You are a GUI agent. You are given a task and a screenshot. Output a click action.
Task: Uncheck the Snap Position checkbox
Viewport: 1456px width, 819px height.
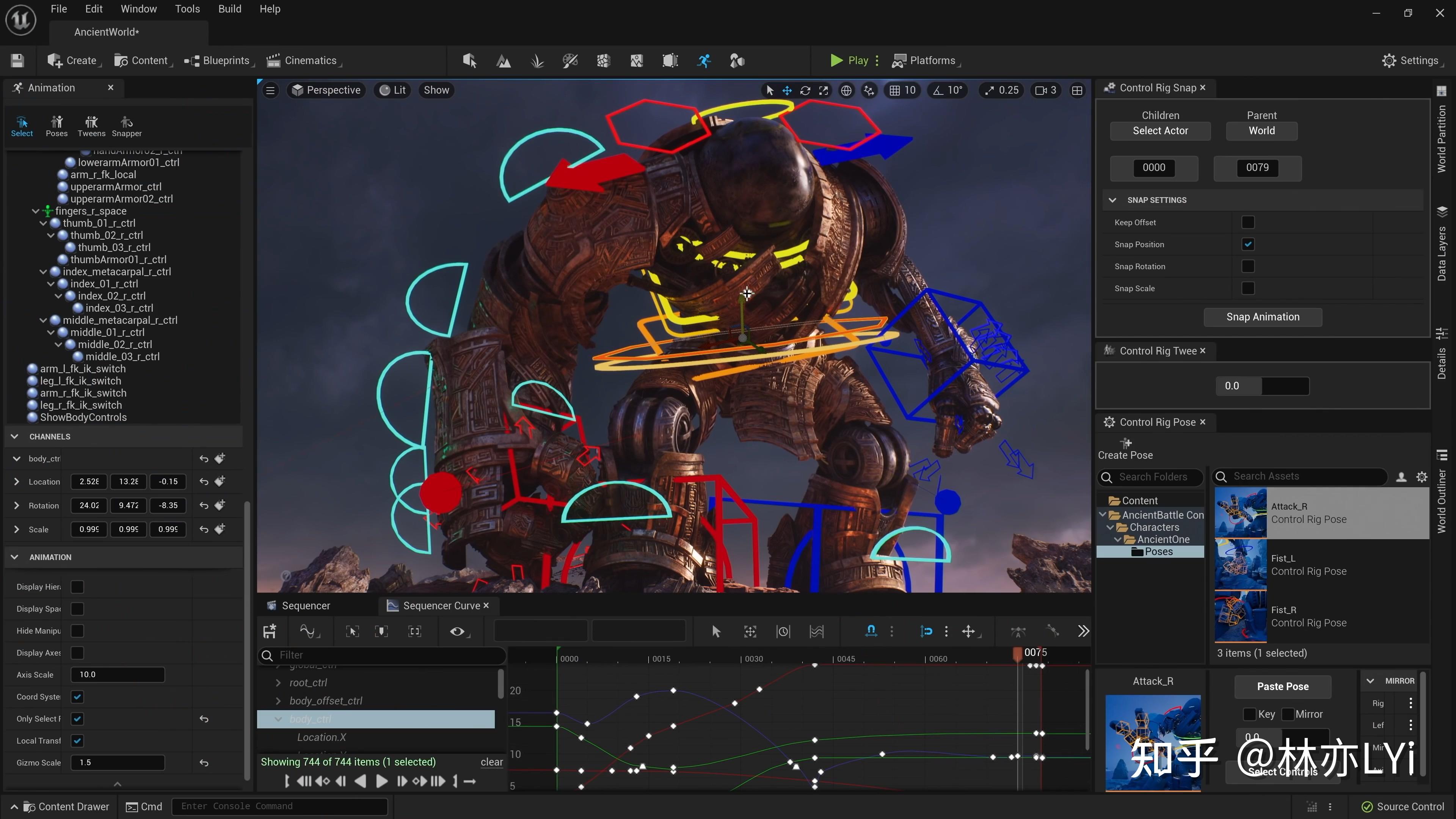[1248, 244]
